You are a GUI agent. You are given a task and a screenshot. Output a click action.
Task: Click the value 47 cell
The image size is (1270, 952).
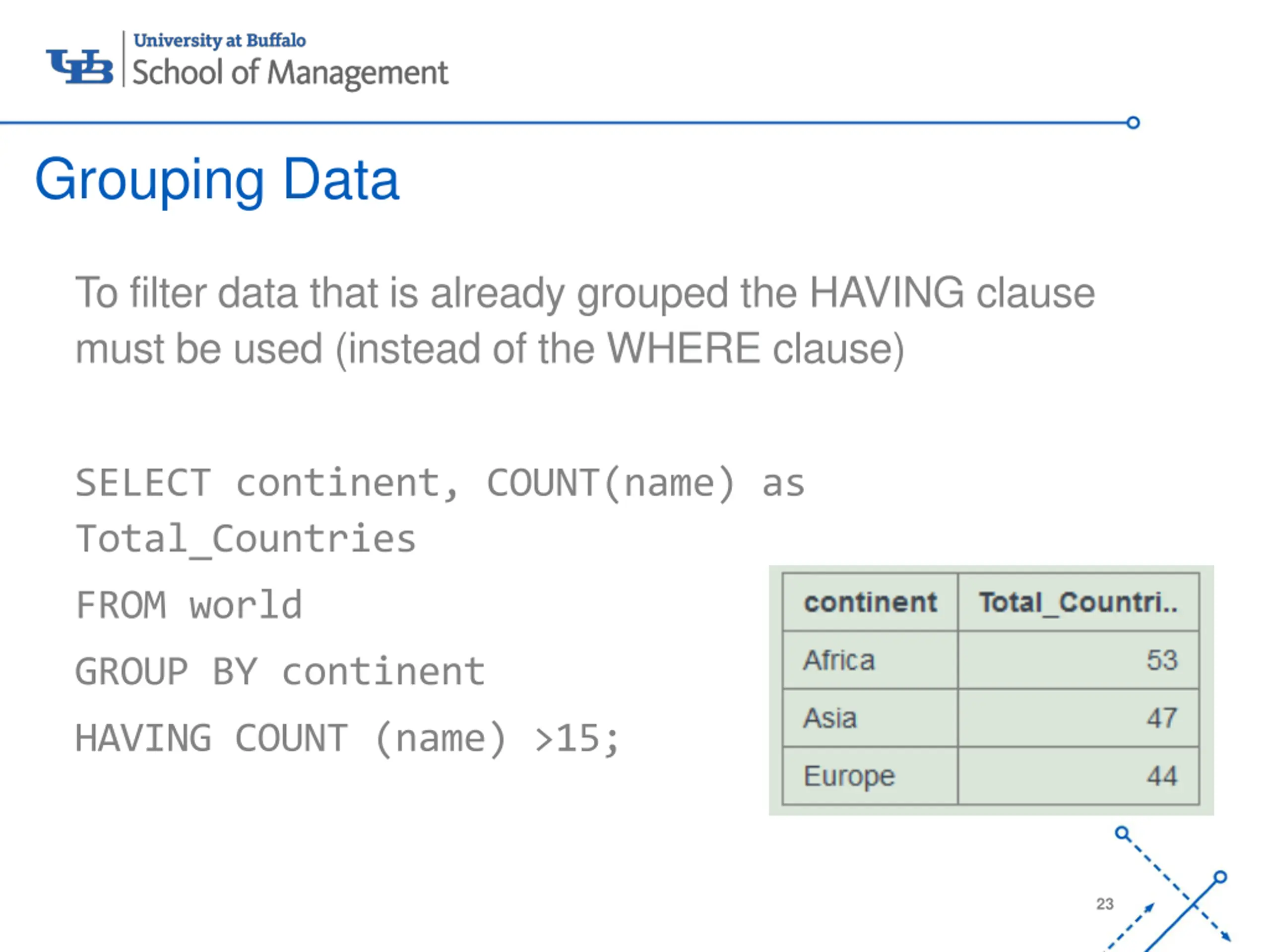(1078, 718)
